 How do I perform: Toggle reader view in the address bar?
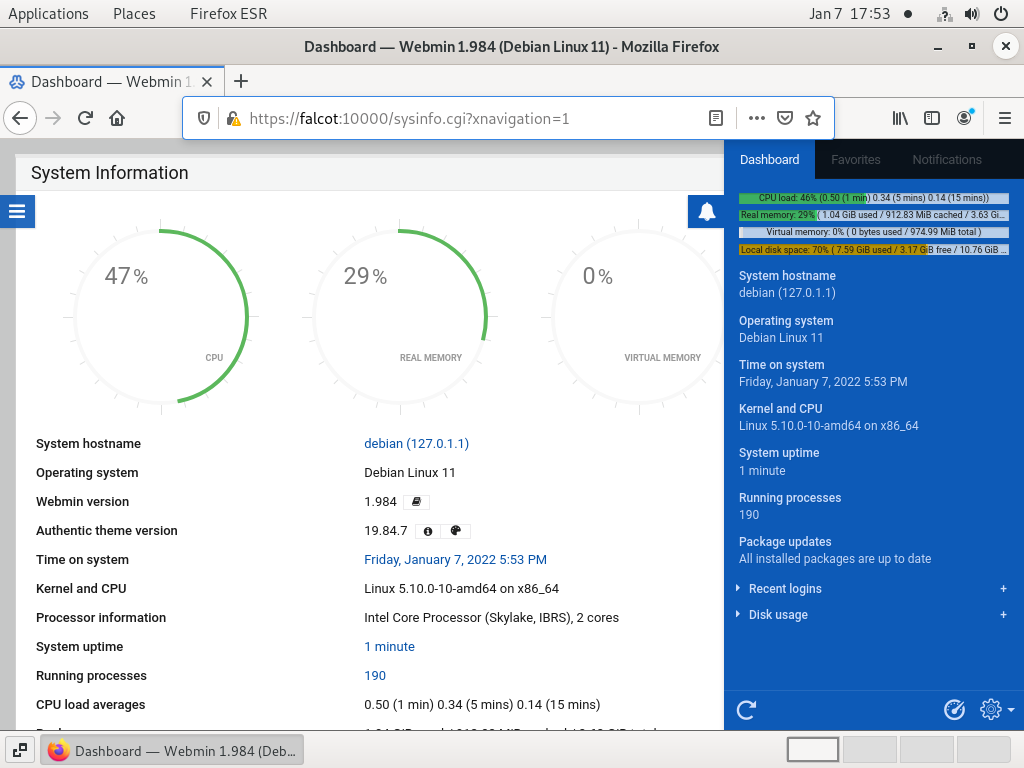coord(715,117)
